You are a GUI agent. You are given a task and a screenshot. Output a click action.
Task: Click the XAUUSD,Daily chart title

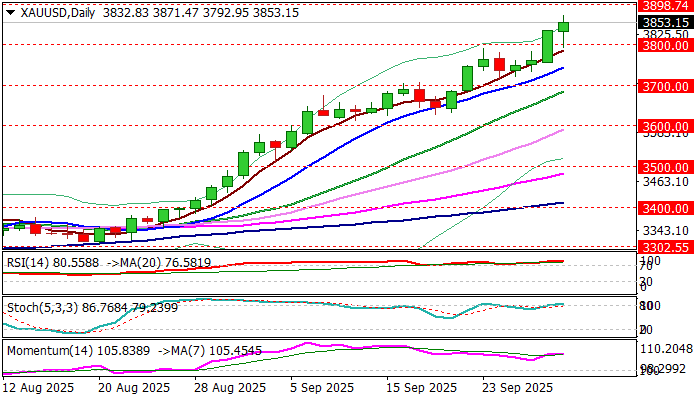(x=58, y=13)
